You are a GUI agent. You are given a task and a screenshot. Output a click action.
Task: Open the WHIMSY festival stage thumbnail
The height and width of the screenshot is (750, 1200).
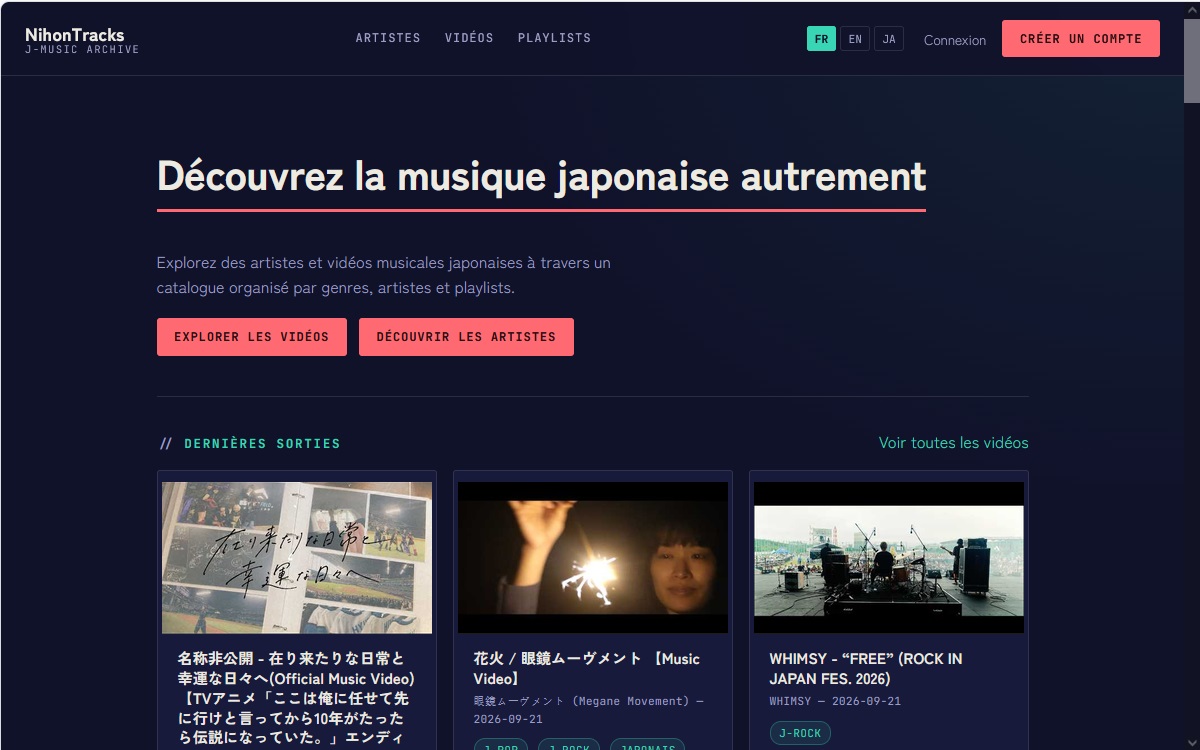tap(889, 558)
